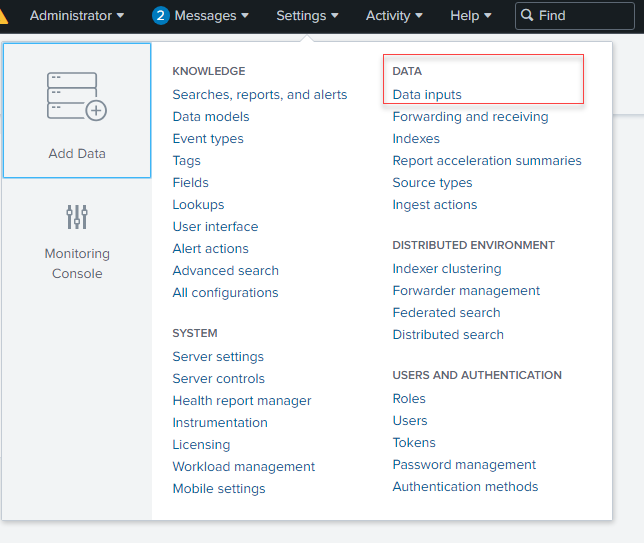644x543 pixels.
Task: Open the Users link
Action: pyautogui.click(x=410, y=421)
